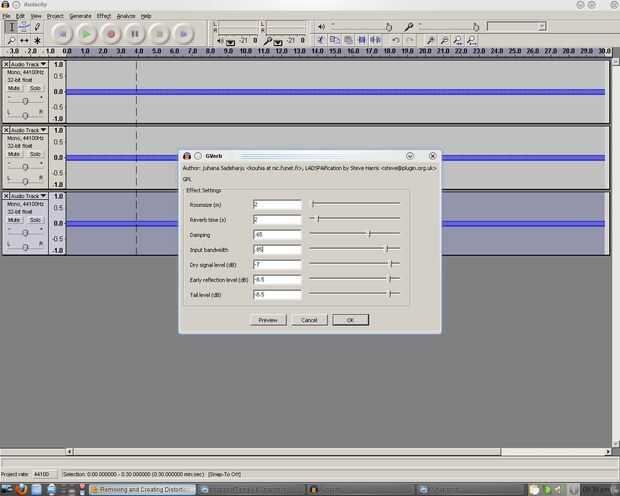
Task: Click the Input bandwidth value field
Action: (277, 250)
